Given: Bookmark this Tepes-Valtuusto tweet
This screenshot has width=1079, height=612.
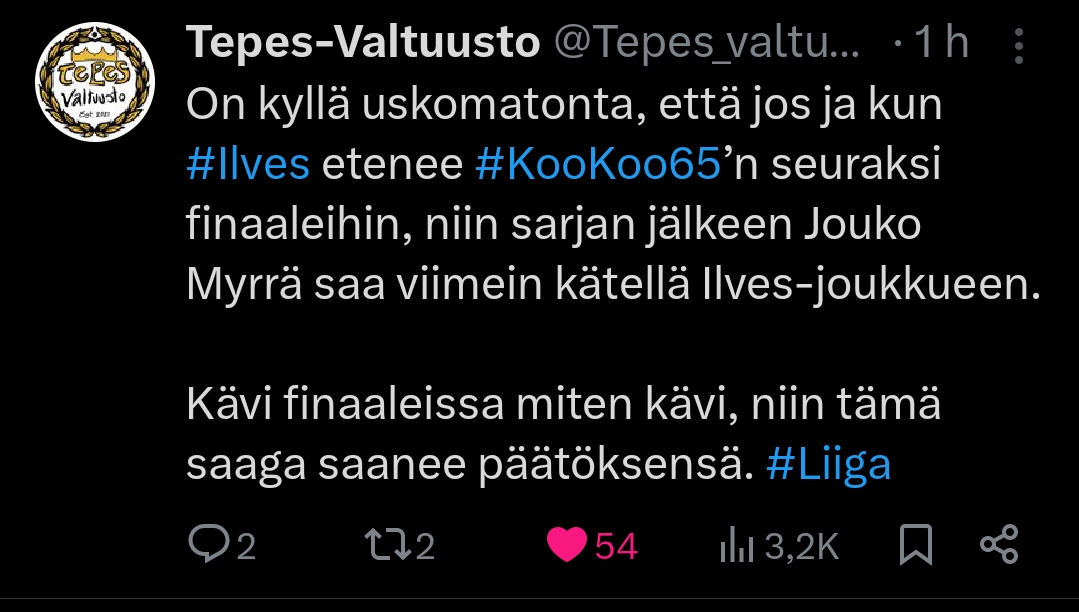Looking at the screenshot, I should (915, 545).
